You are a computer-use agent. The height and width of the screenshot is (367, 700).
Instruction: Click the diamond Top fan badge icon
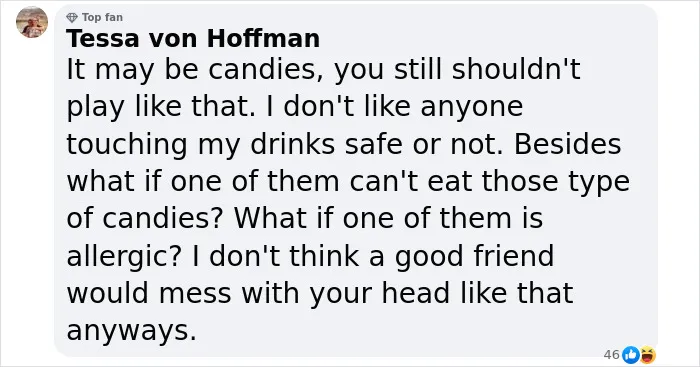pyautogui.click(x=72, y=17)
